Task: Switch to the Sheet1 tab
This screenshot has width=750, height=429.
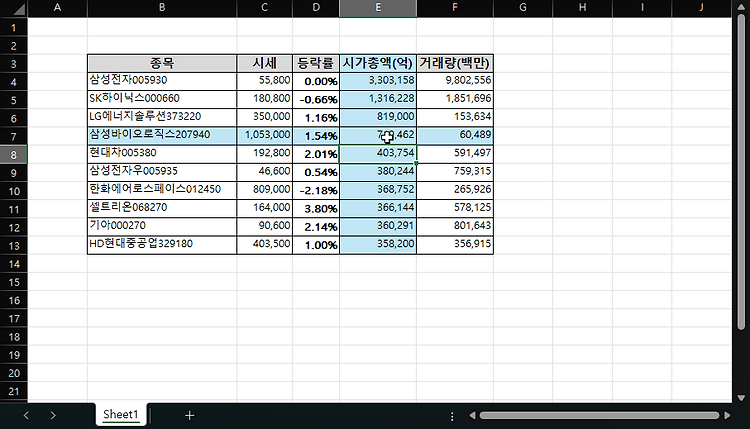Action: coord(121,414)
